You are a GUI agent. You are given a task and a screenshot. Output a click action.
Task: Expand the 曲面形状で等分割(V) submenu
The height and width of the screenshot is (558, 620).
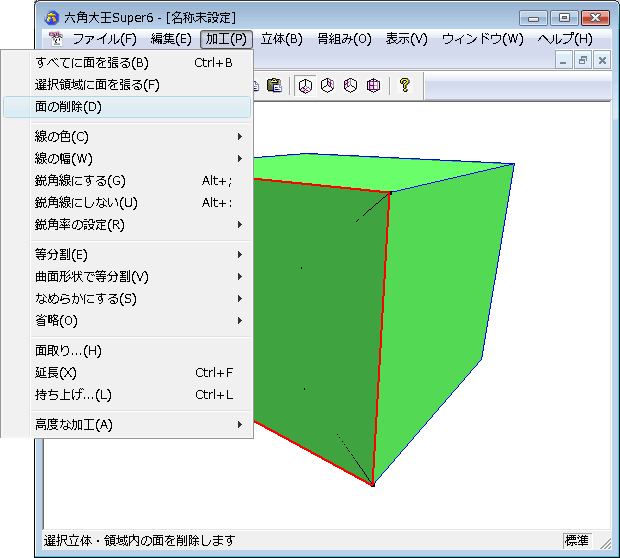127,276
